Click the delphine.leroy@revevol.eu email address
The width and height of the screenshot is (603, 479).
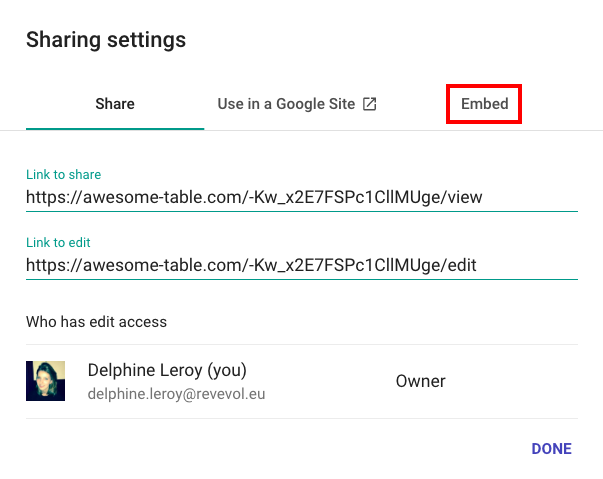pos(177,394)
